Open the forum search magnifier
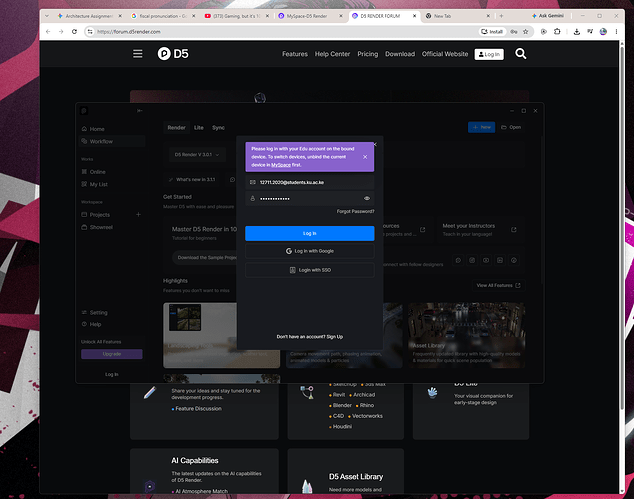The image size is (634, 499). click(521, 54)
